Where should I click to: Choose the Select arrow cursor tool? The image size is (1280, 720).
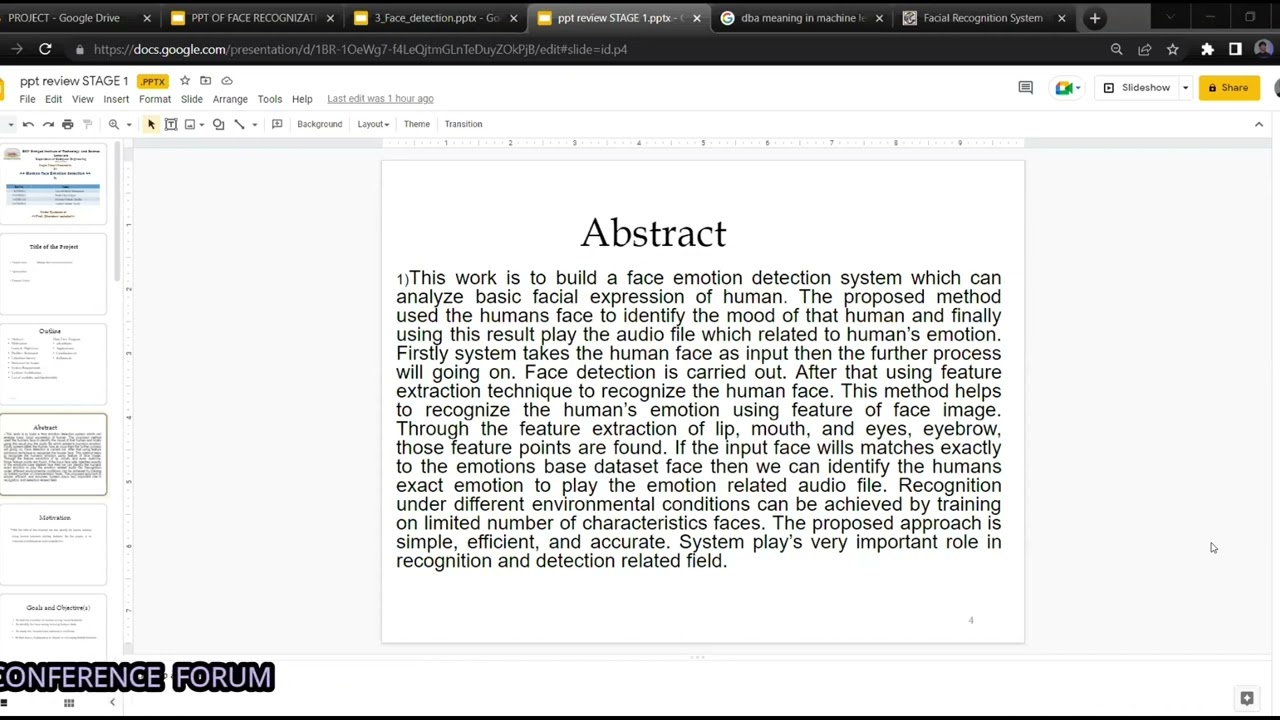[151, 124]
